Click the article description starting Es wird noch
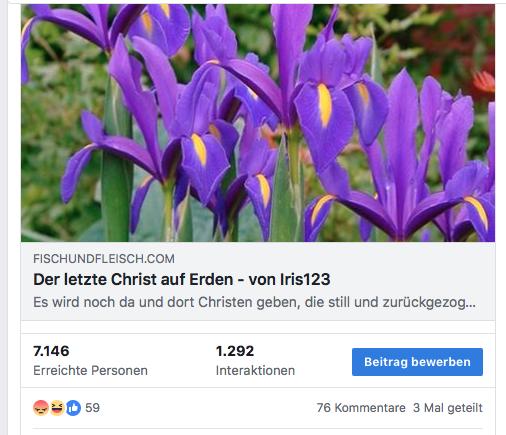This screenshot has height=435, width=506. click(254, 302)
